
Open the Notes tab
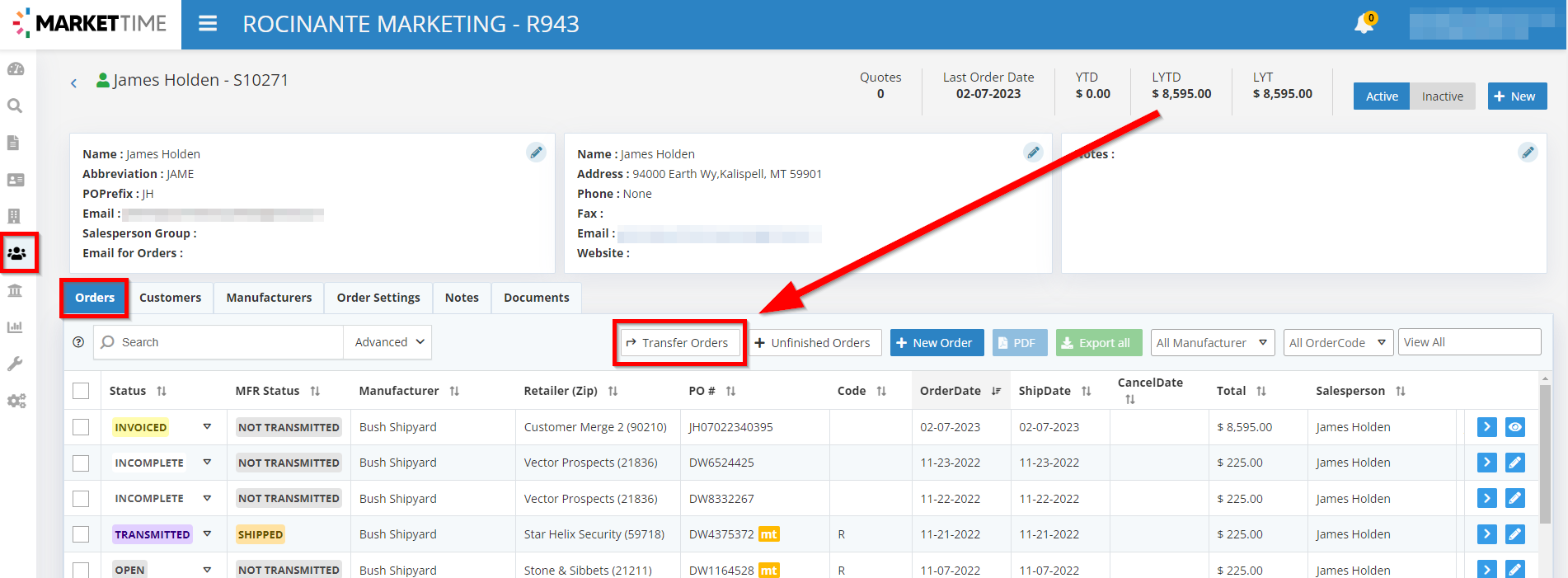(462, 298)
